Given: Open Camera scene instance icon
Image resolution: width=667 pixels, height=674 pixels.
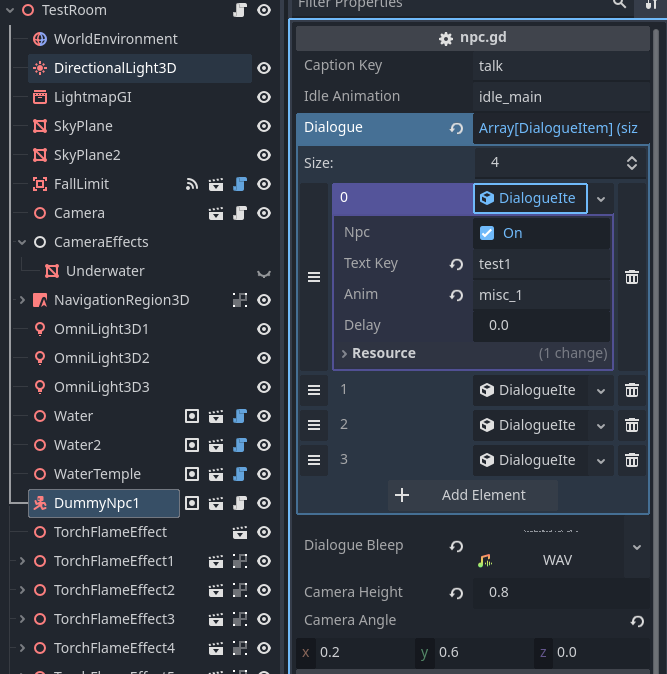Looking at the screenshot, I should click(216, 213).
